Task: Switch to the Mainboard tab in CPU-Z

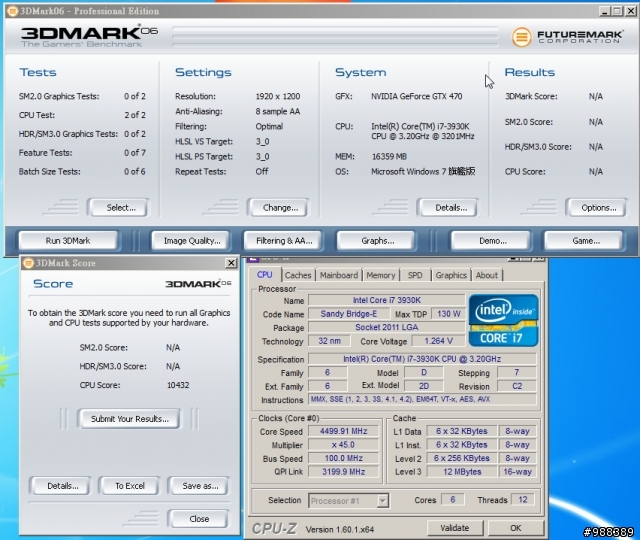Action: click(339, 275)
